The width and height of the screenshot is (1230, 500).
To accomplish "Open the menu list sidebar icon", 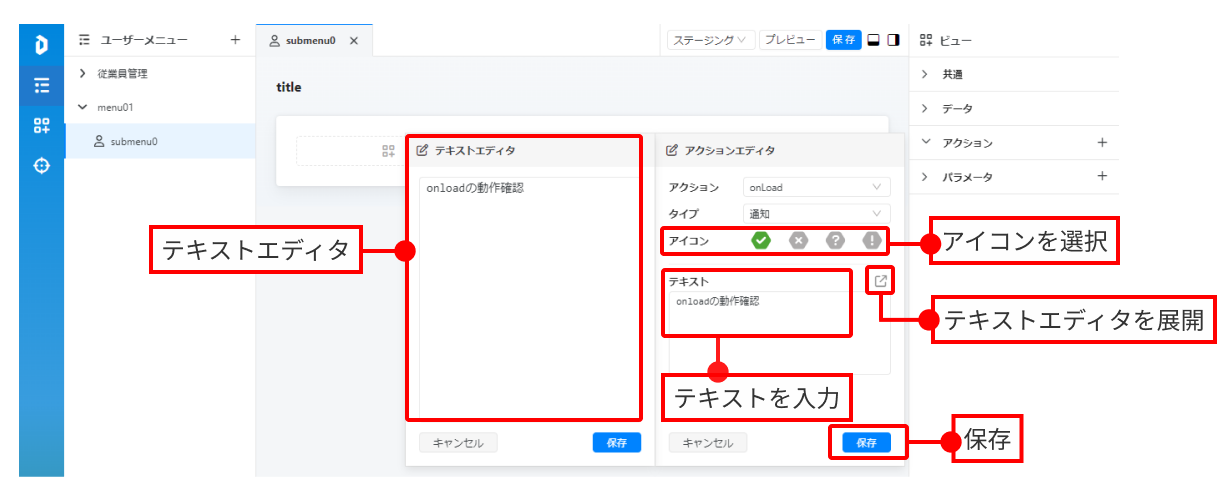I will [x=42, y=85].
